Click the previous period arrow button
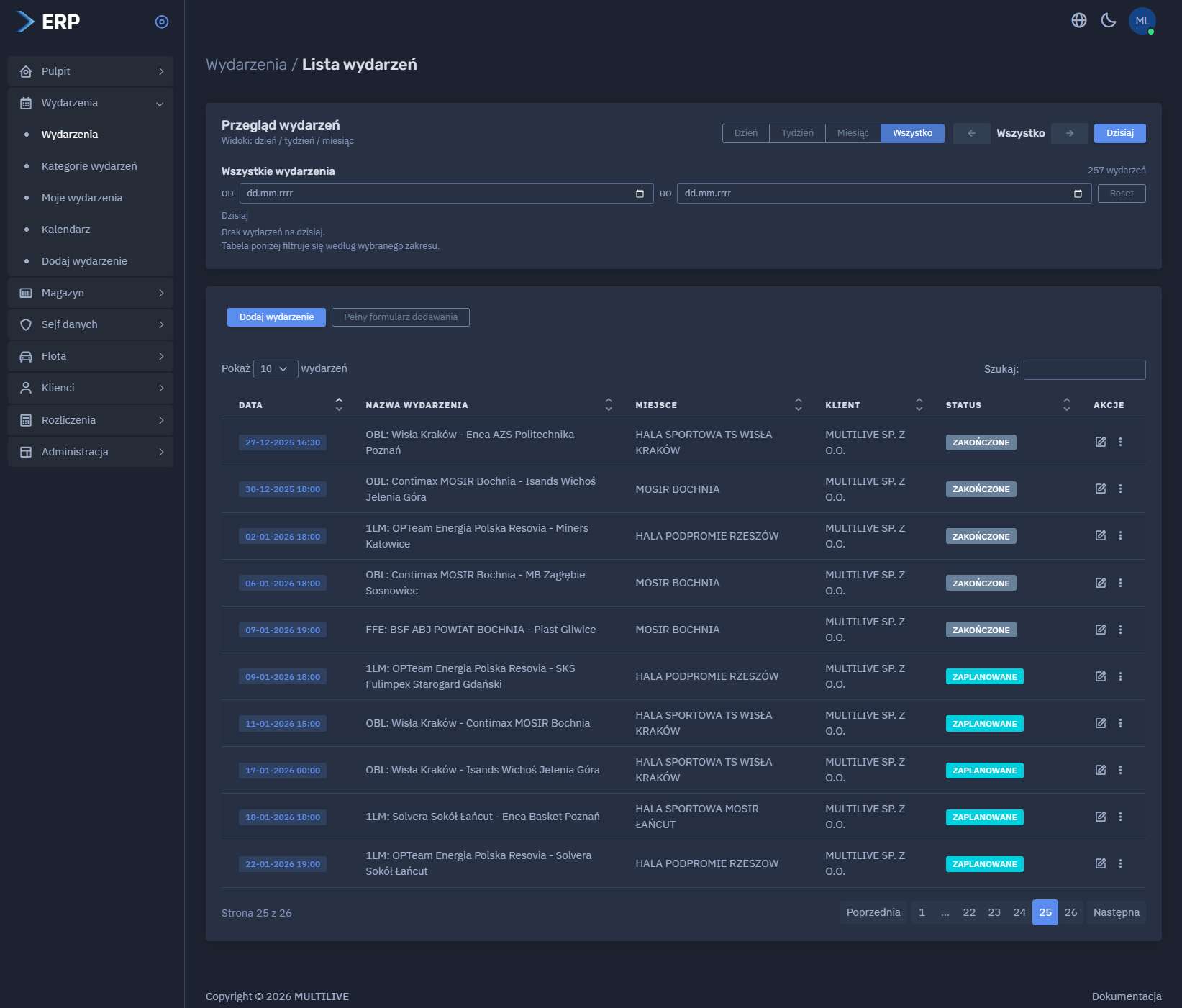This screenshot has height=1008, width=1182. tap(971, 133)
